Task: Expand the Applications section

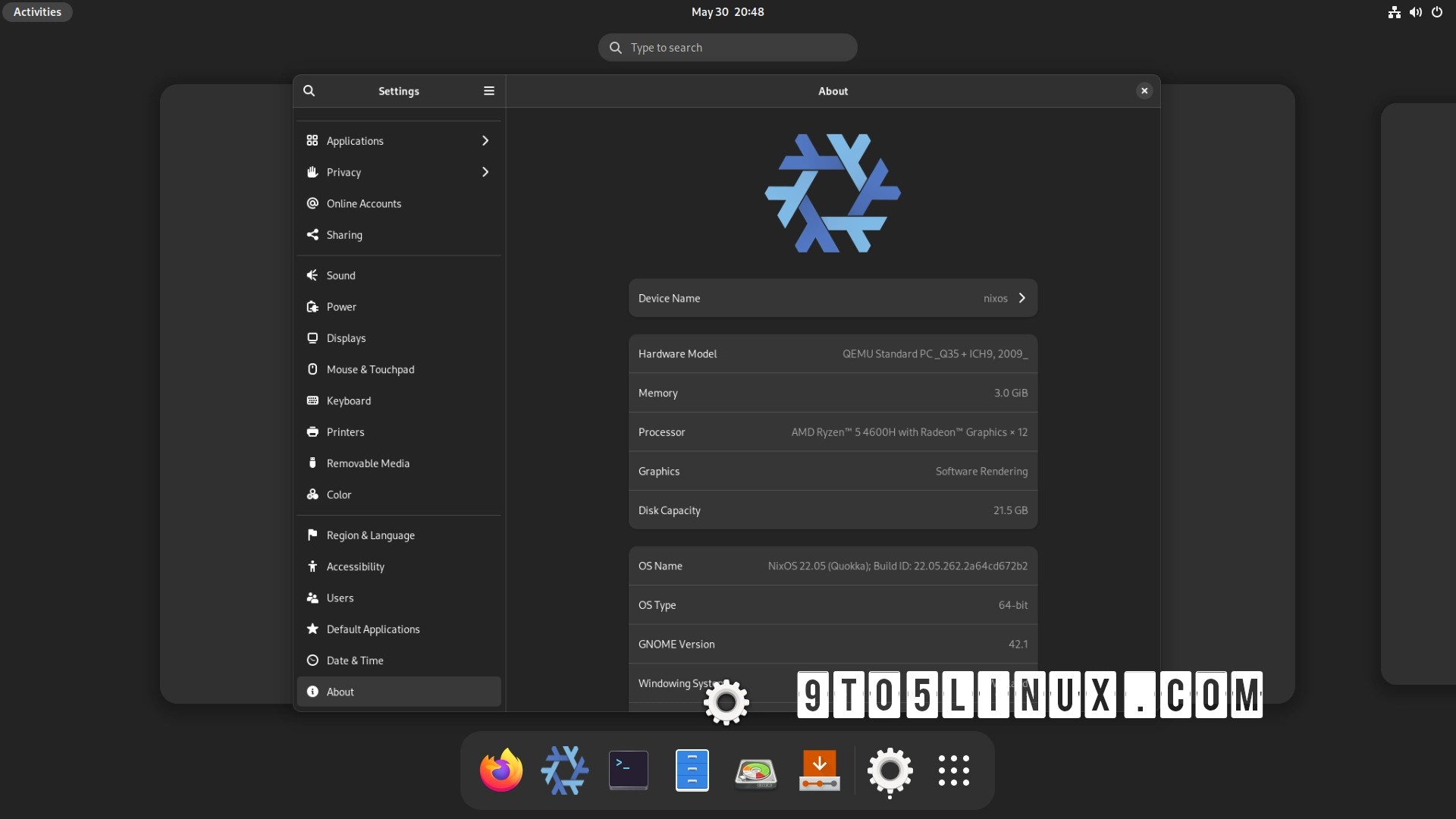Action: point(398,140)
